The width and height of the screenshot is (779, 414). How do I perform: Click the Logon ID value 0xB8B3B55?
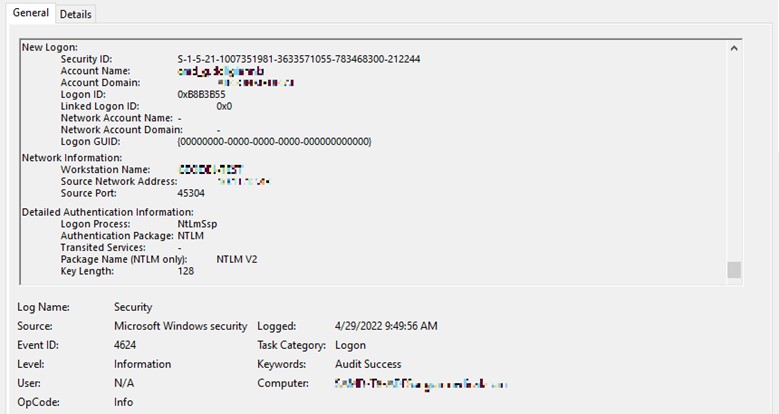pos(204,94)
